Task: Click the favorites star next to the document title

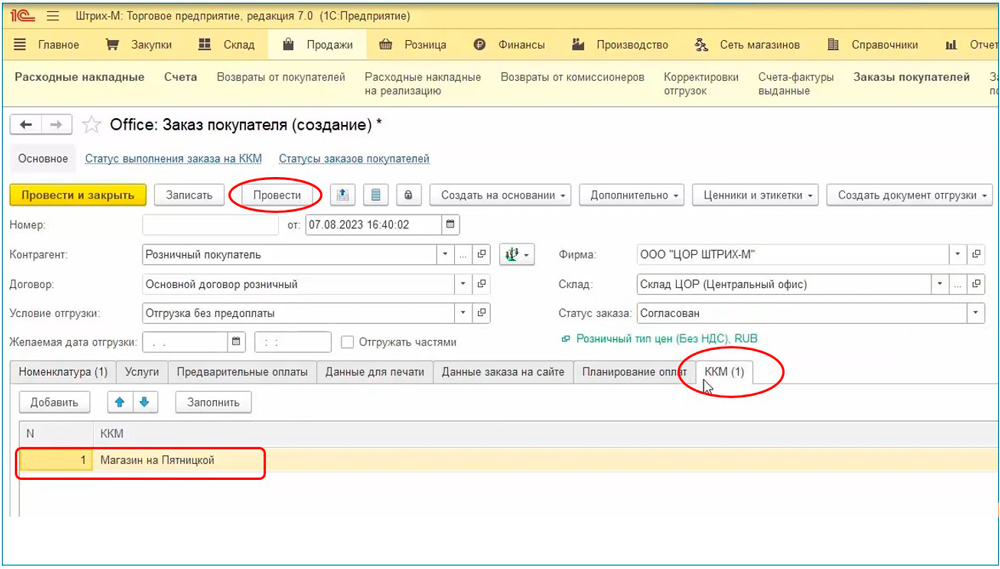Action: click(92, 125)
